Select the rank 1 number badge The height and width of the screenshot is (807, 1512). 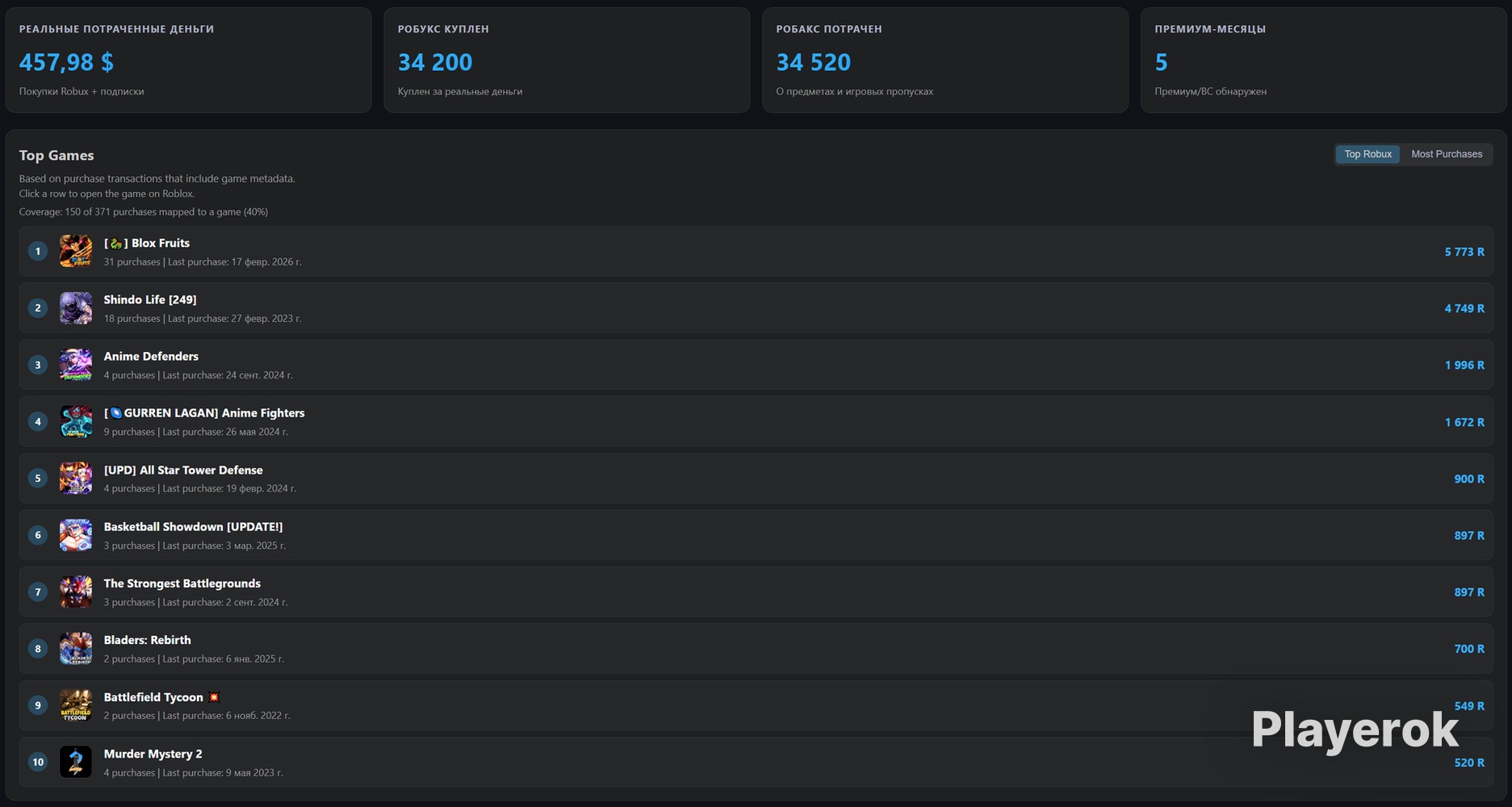pyautogui.click(x=38, y=252)
